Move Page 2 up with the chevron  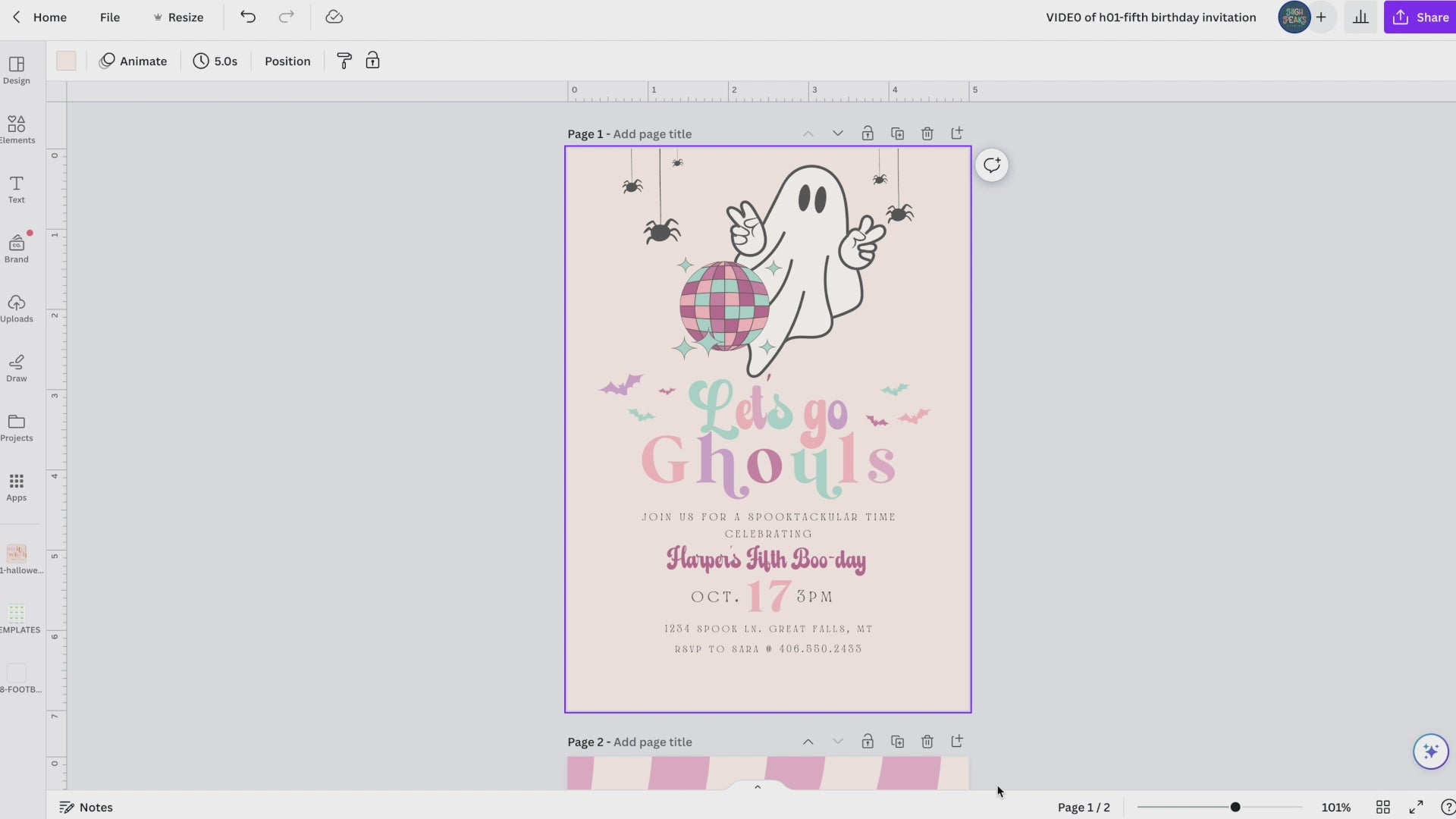[808, 742]
